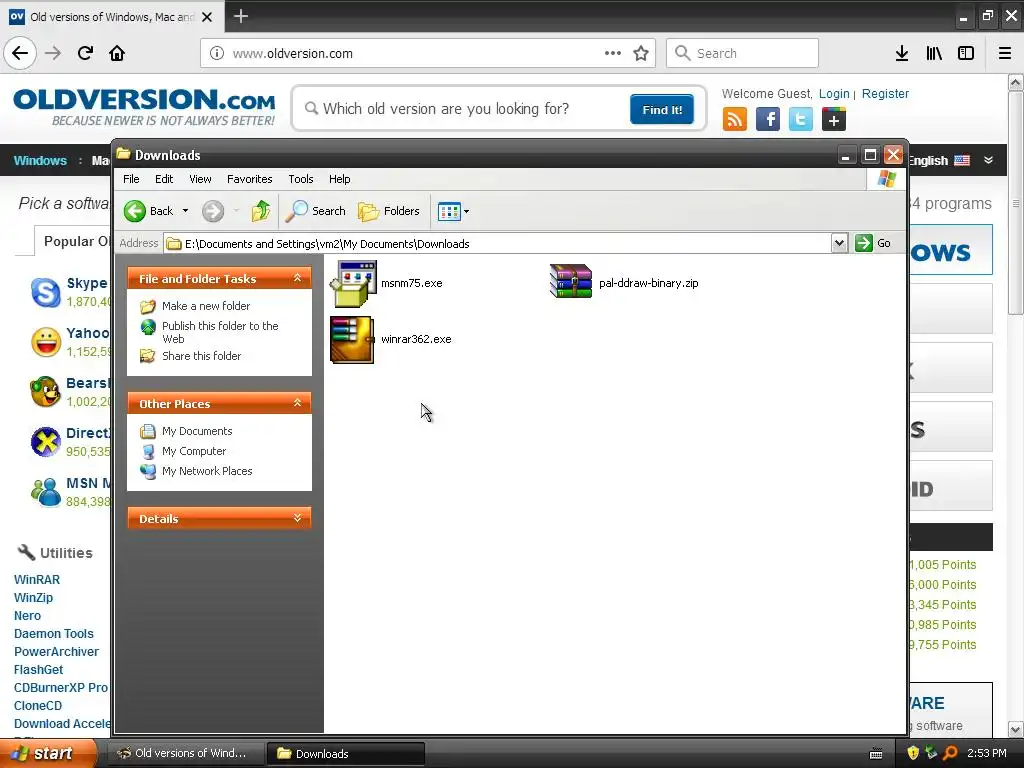Open the Help menu

pyautogui.click(x=340, y=179)
